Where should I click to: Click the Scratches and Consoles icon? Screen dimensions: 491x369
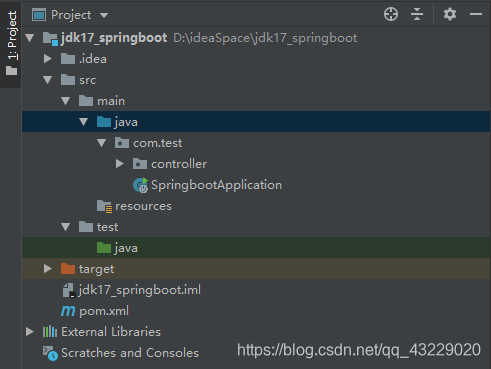click(50, 353)
